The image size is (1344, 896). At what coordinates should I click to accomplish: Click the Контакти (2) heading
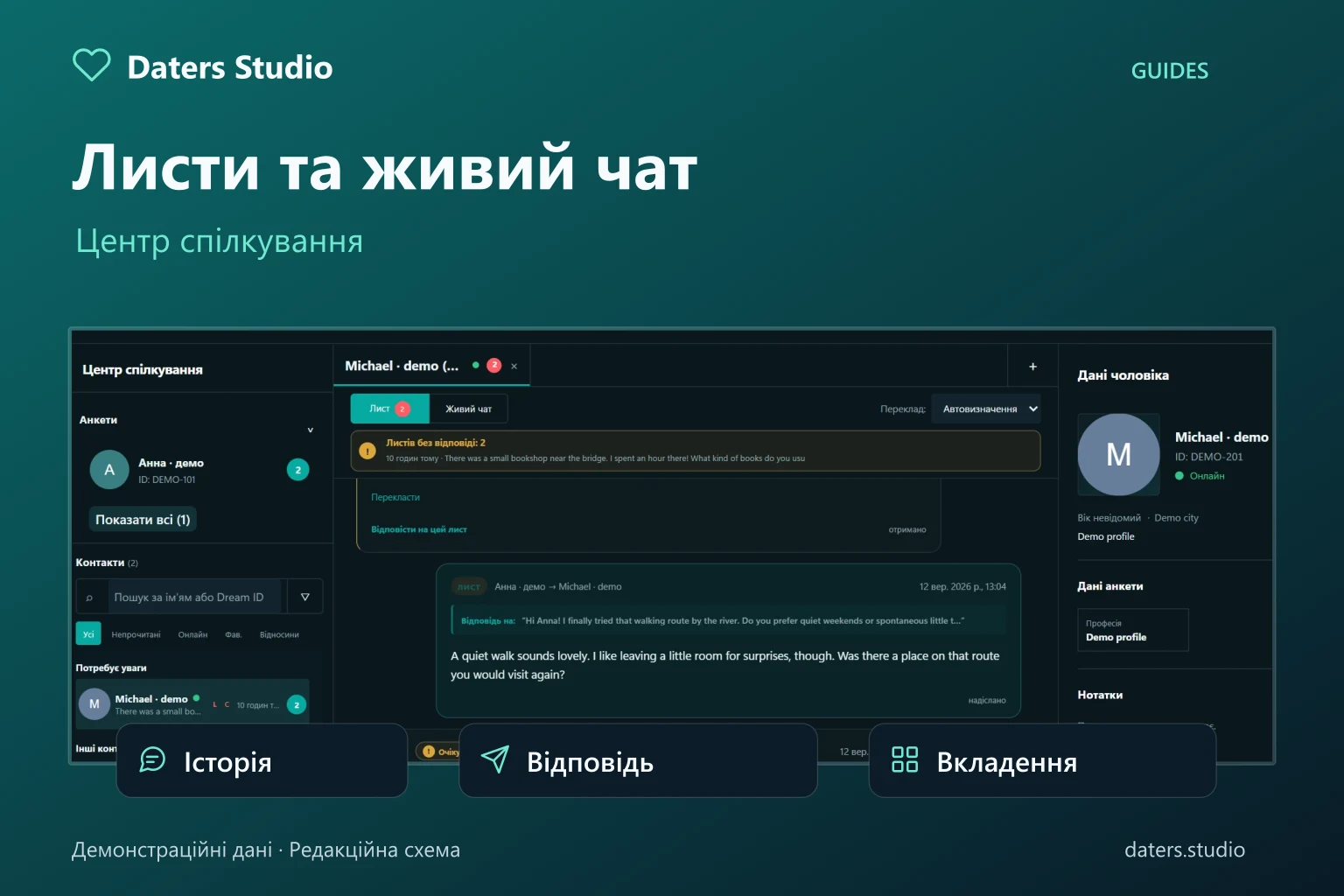tap(107, 563)
